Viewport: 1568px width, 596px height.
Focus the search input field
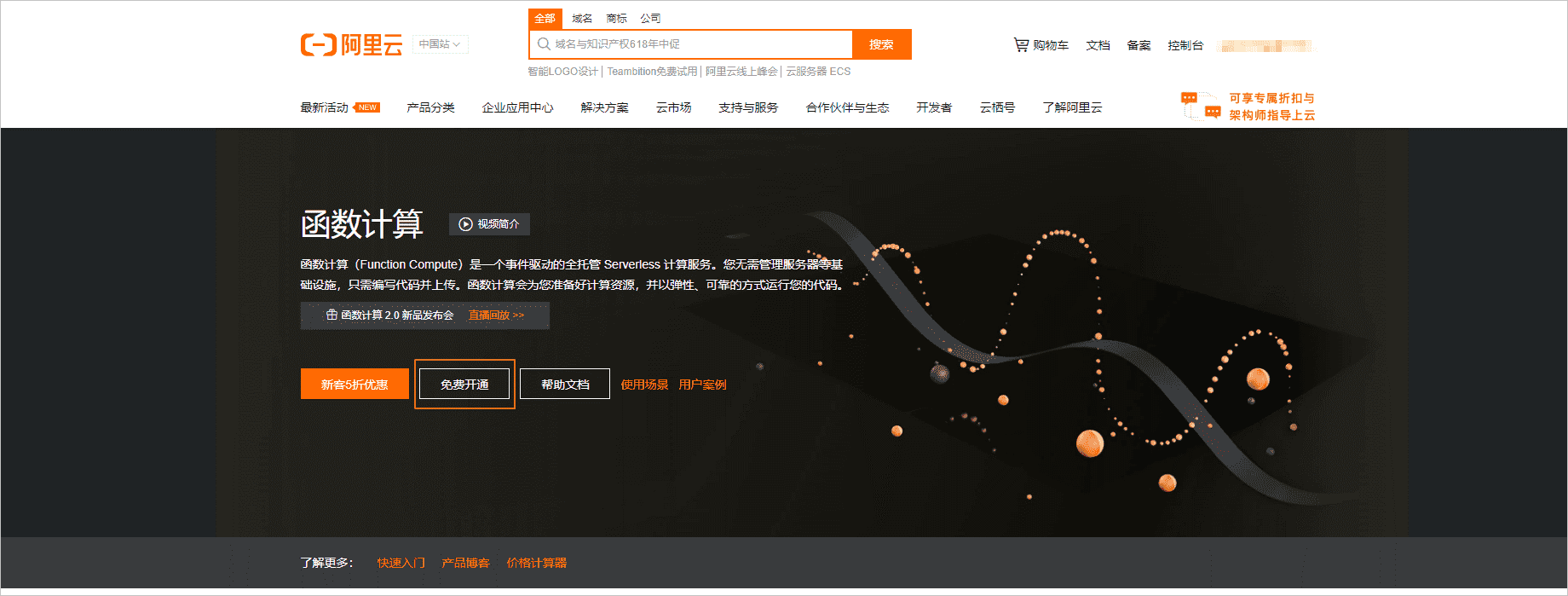coord(691,44)
